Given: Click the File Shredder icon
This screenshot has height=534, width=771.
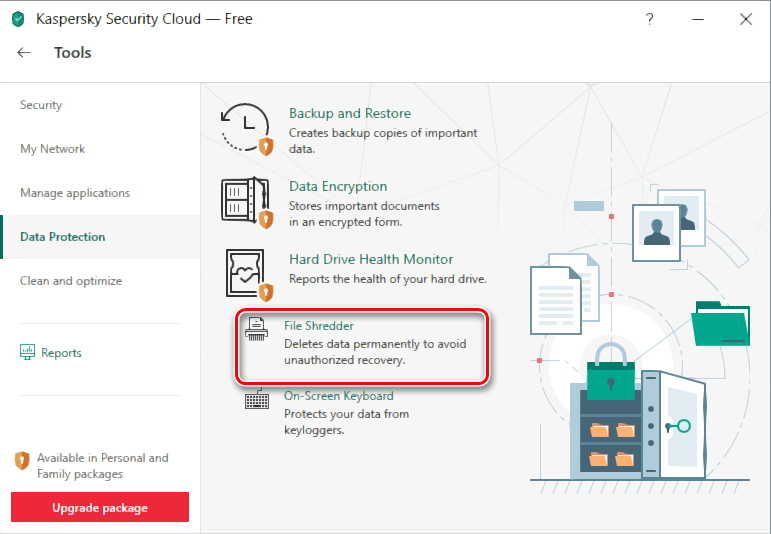Looking at the screenshot, I should tap(257, 329).
